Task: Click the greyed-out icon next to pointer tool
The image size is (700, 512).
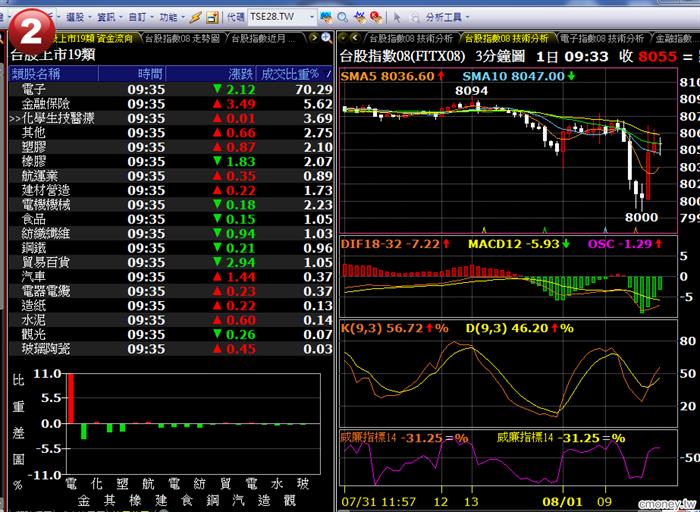Action: (414, 17)
